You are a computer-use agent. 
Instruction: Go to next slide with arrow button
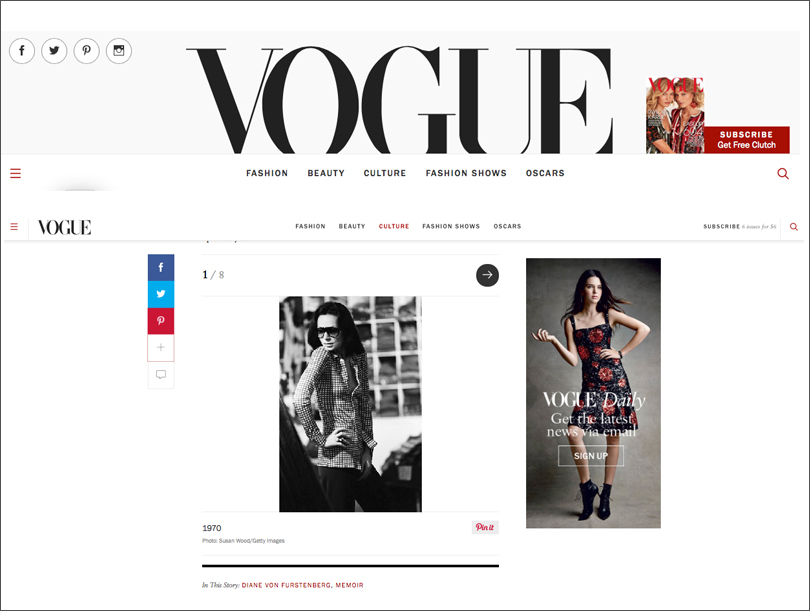487,275
